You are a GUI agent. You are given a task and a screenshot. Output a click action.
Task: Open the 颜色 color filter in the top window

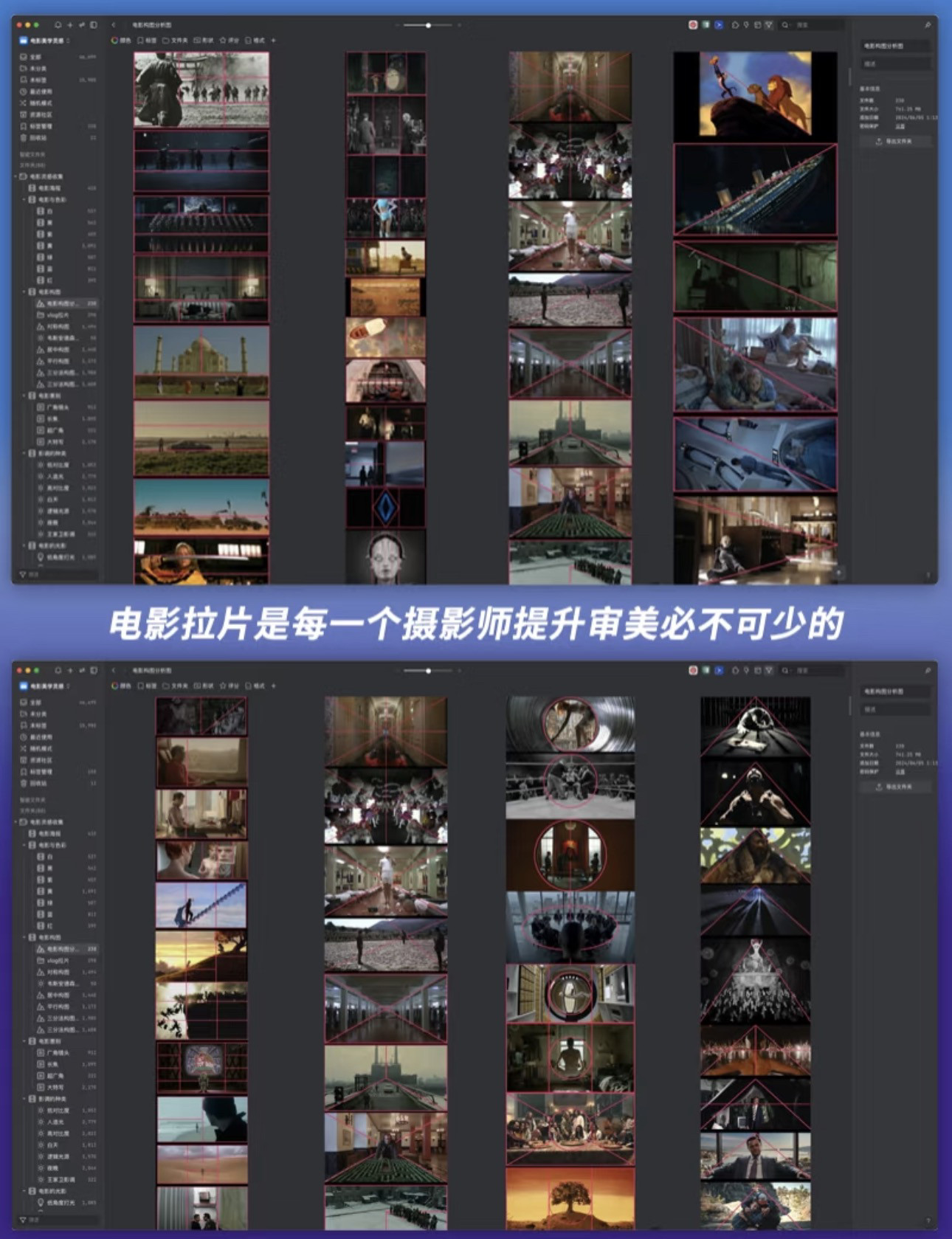click(x=121, y=41)
